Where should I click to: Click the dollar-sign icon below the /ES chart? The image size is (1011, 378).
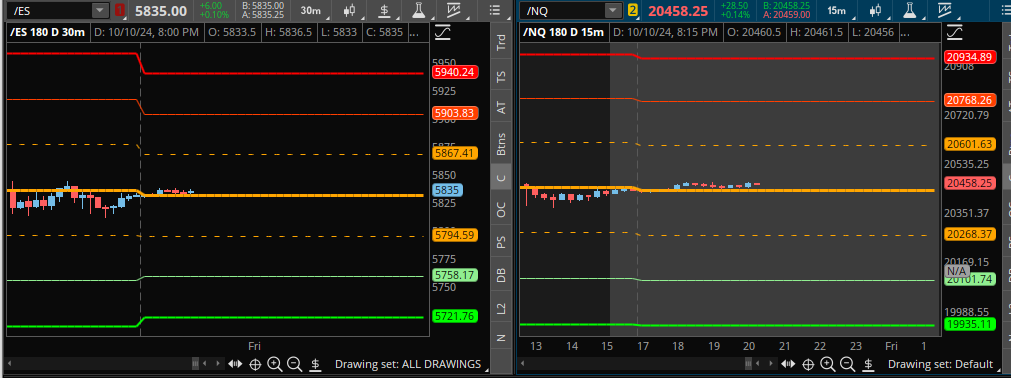pyautogui.click(x=315, y=364)
